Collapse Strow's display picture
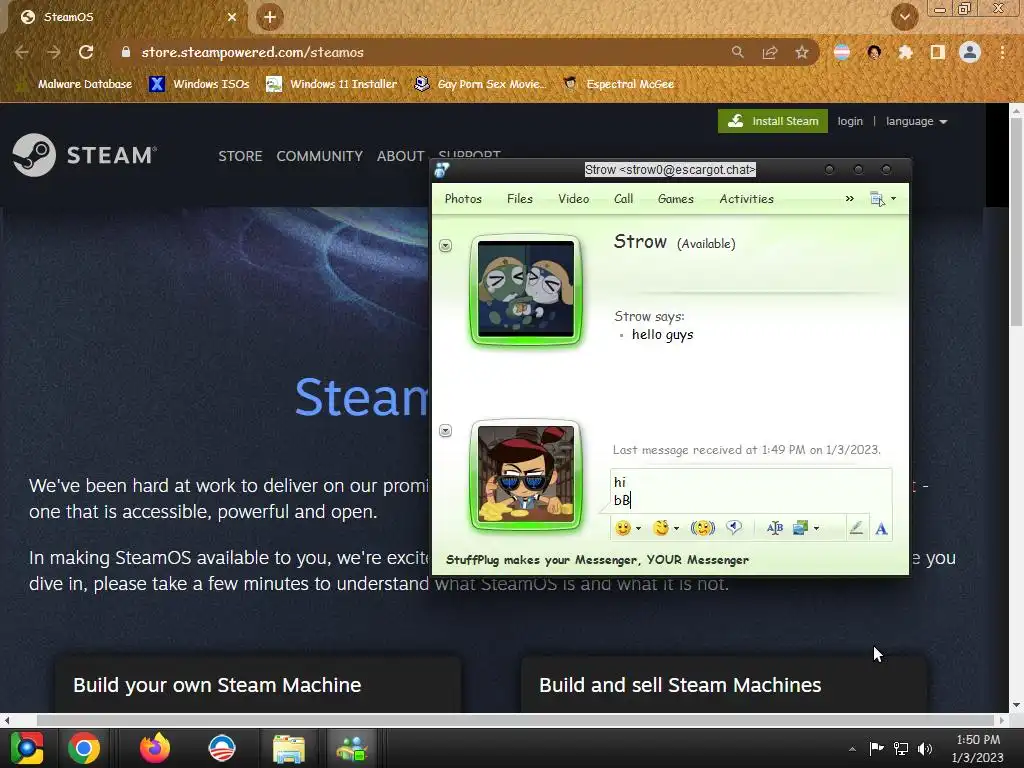This screenshot has width=1024, height=768. coord(445,246)
